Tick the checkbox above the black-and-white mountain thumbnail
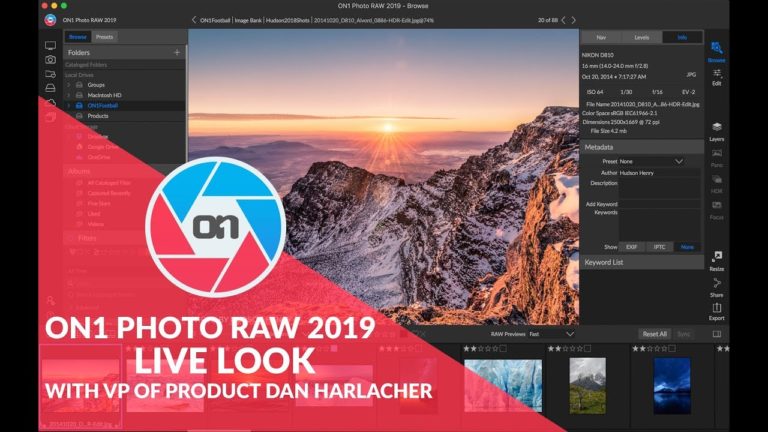Screen dimensions: 768x432 click(x=587, y=348)
